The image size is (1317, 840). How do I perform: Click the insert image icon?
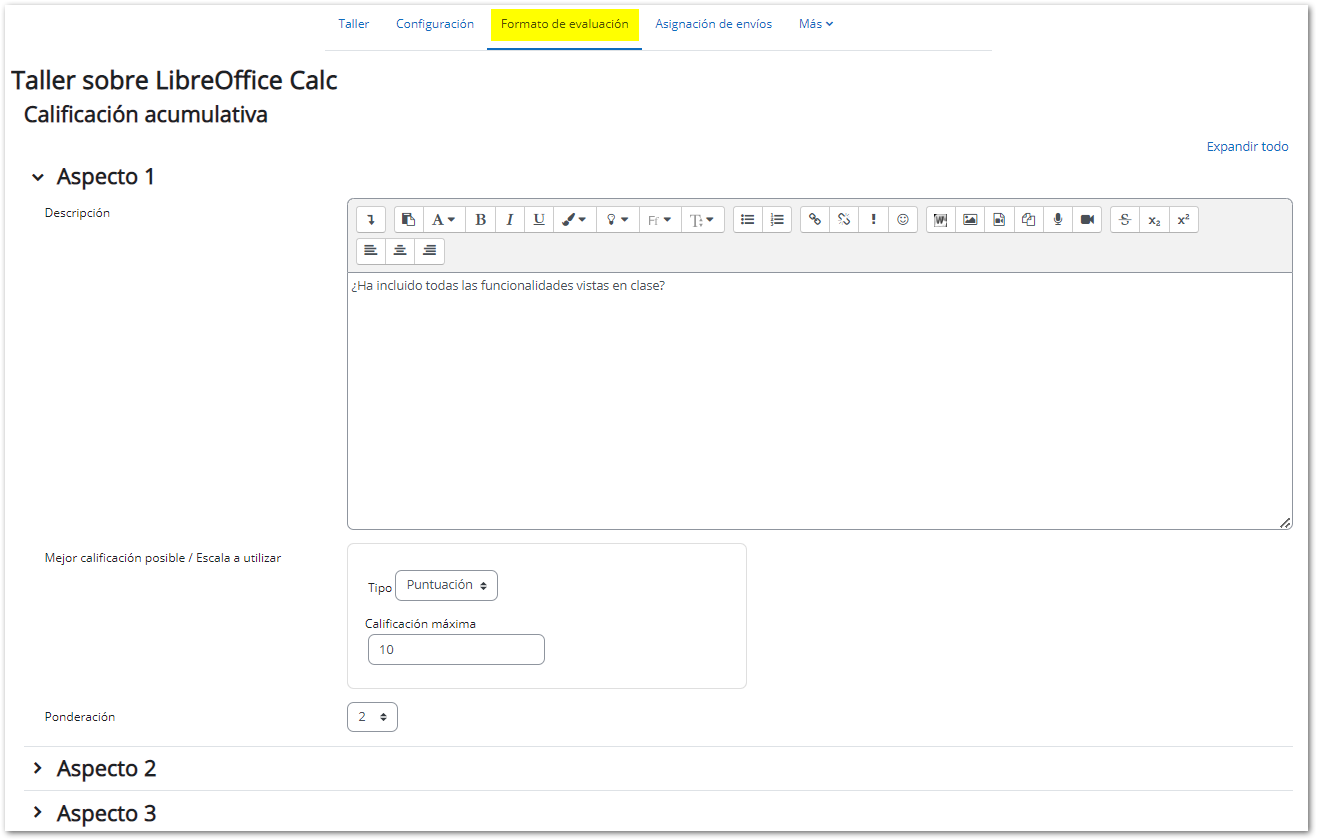pyautogui.click(x=970, y=220)
